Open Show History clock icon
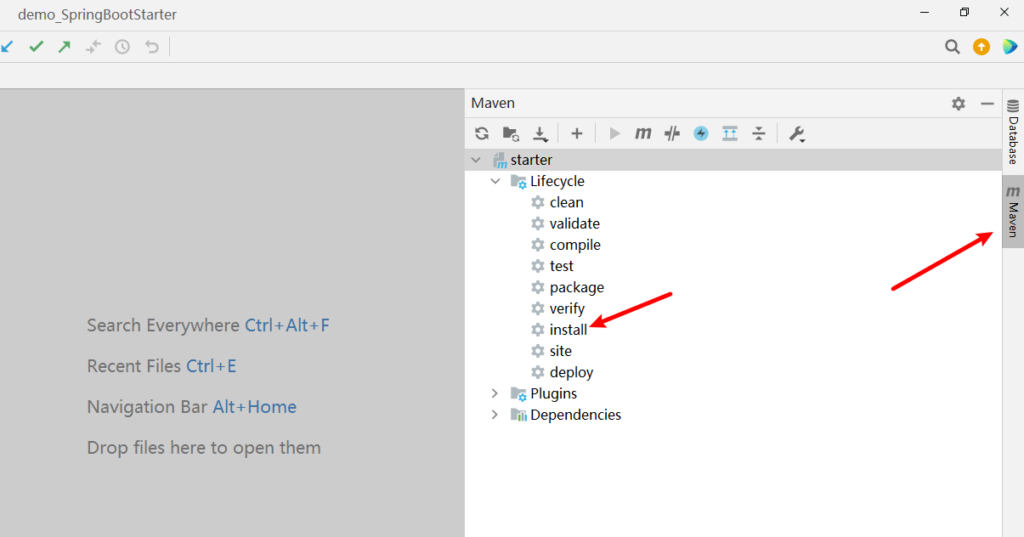Viewport: 1024px width, 537px height. [122, 46]
